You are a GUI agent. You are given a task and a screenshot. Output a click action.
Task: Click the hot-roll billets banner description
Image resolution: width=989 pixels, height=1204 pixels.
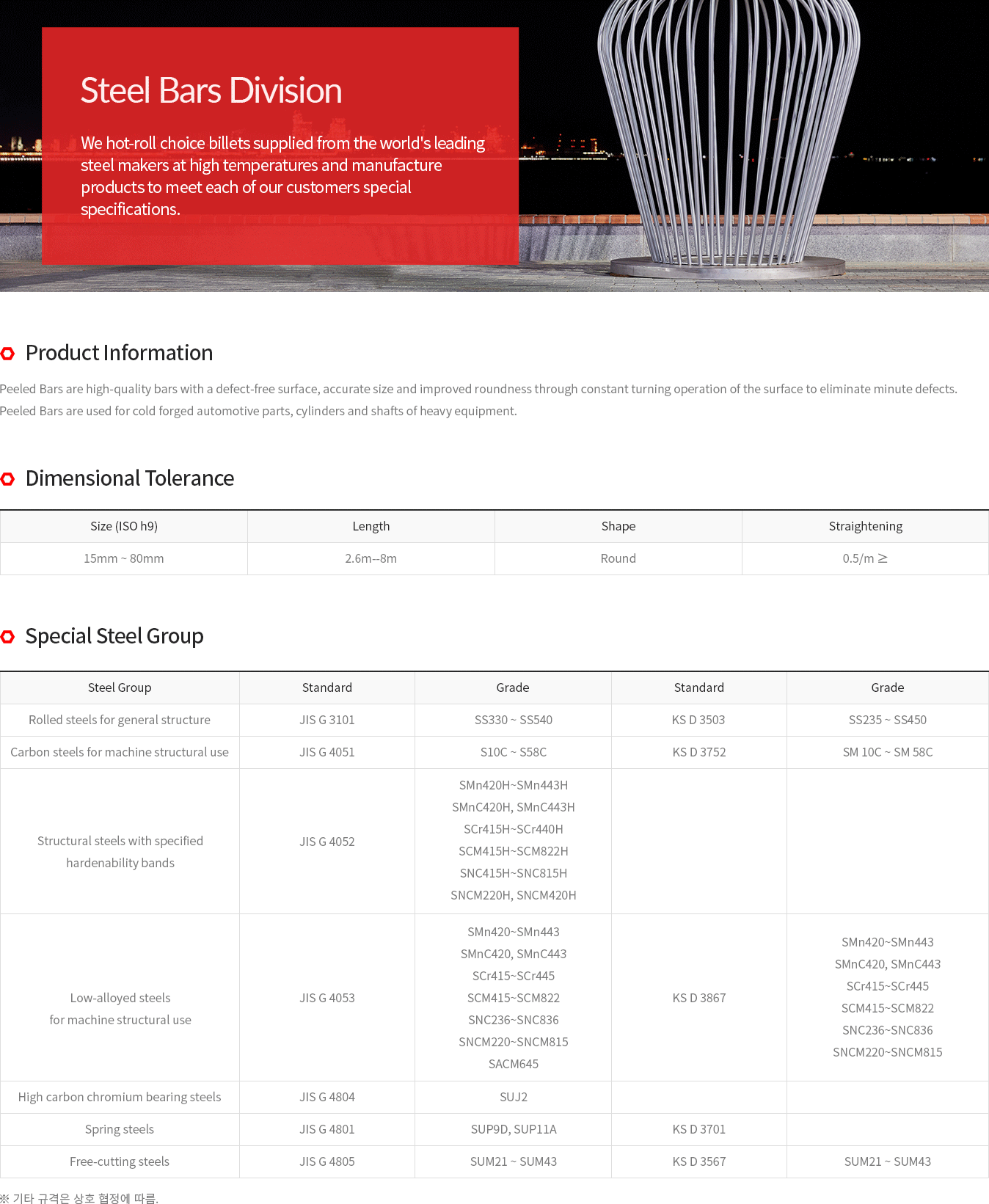[282, 176]
